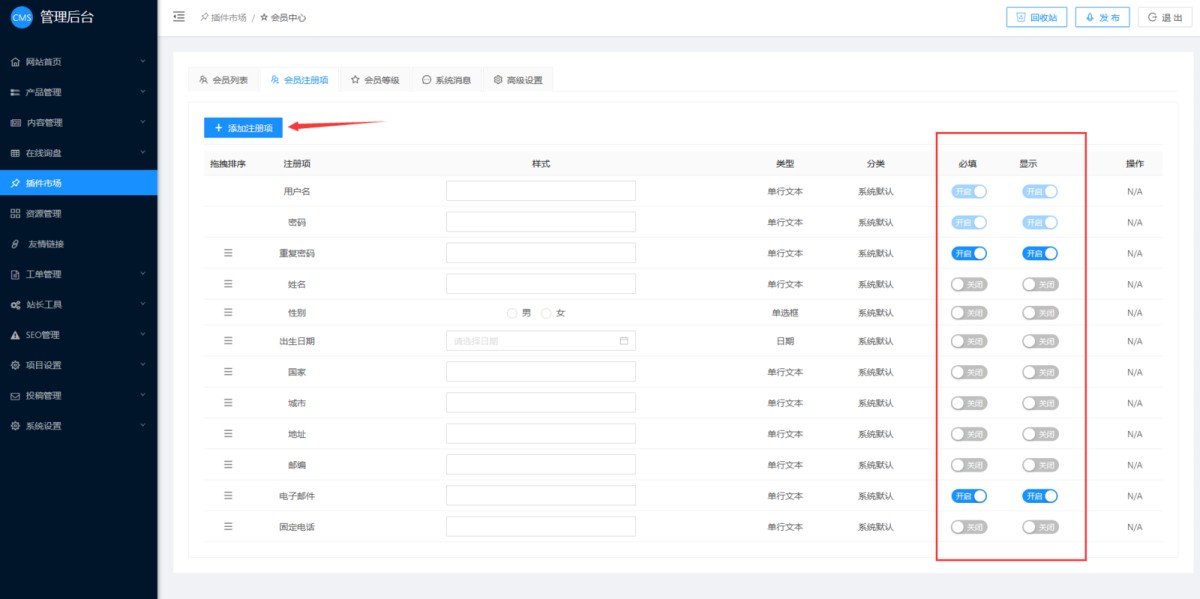The height and width of the screenshot is (599, 1200).
Task: Click calendar icon in 出生日期 date field
Action: coord(624,341)
